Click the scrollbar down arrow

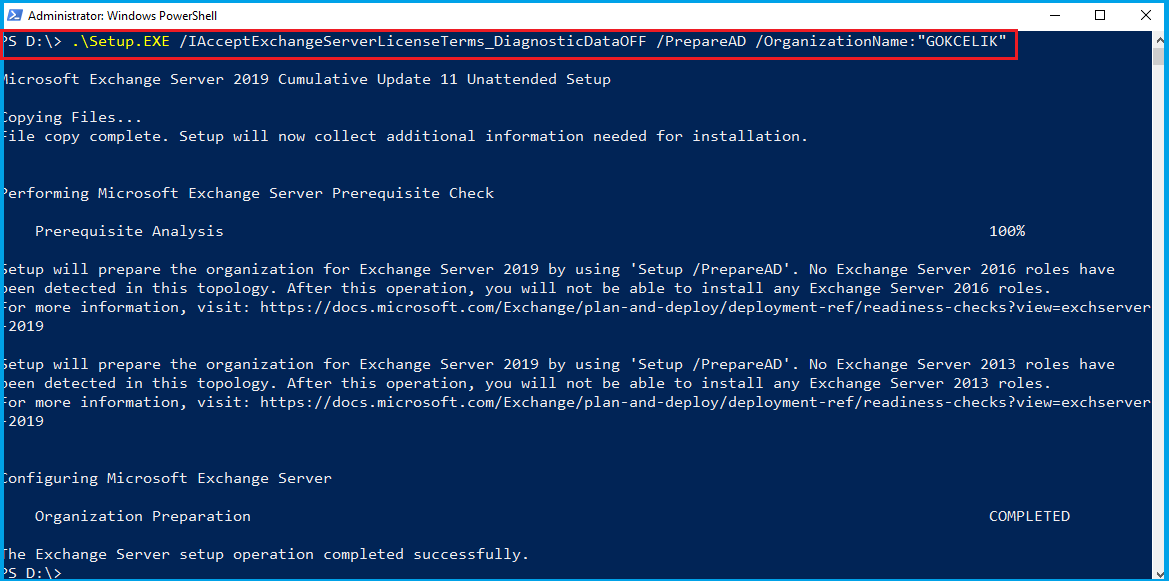(1160, 572)
